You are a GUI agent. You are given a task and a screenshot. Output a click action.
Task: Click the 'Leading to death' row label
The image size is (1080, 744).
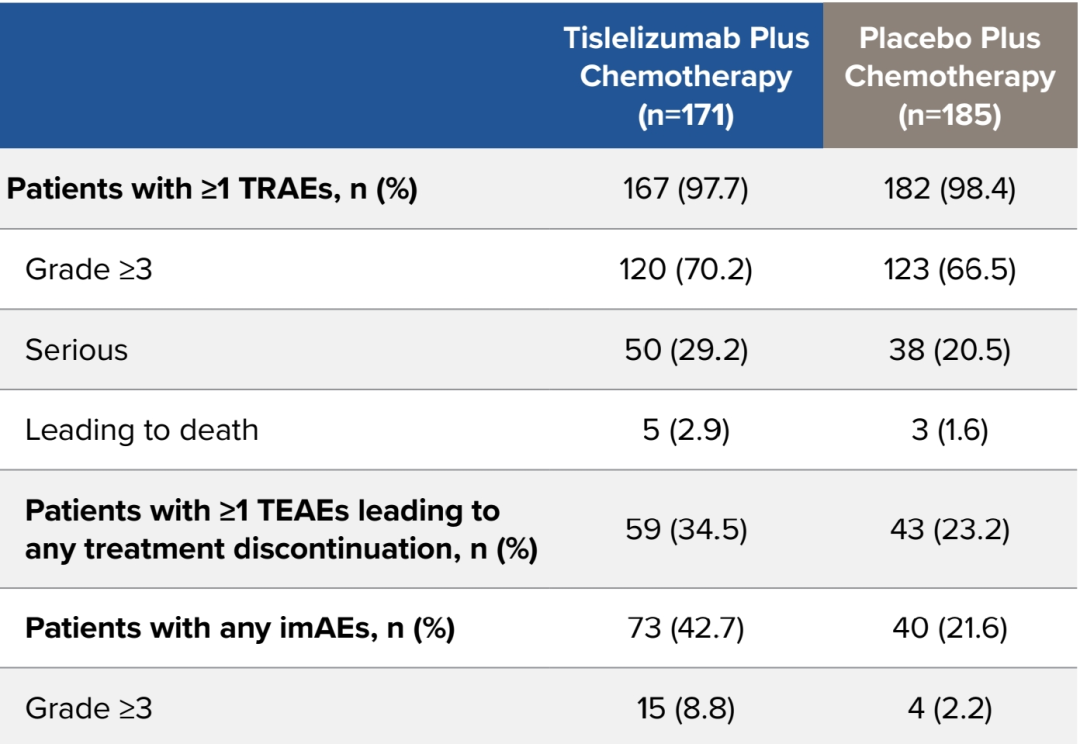[142, 430]
